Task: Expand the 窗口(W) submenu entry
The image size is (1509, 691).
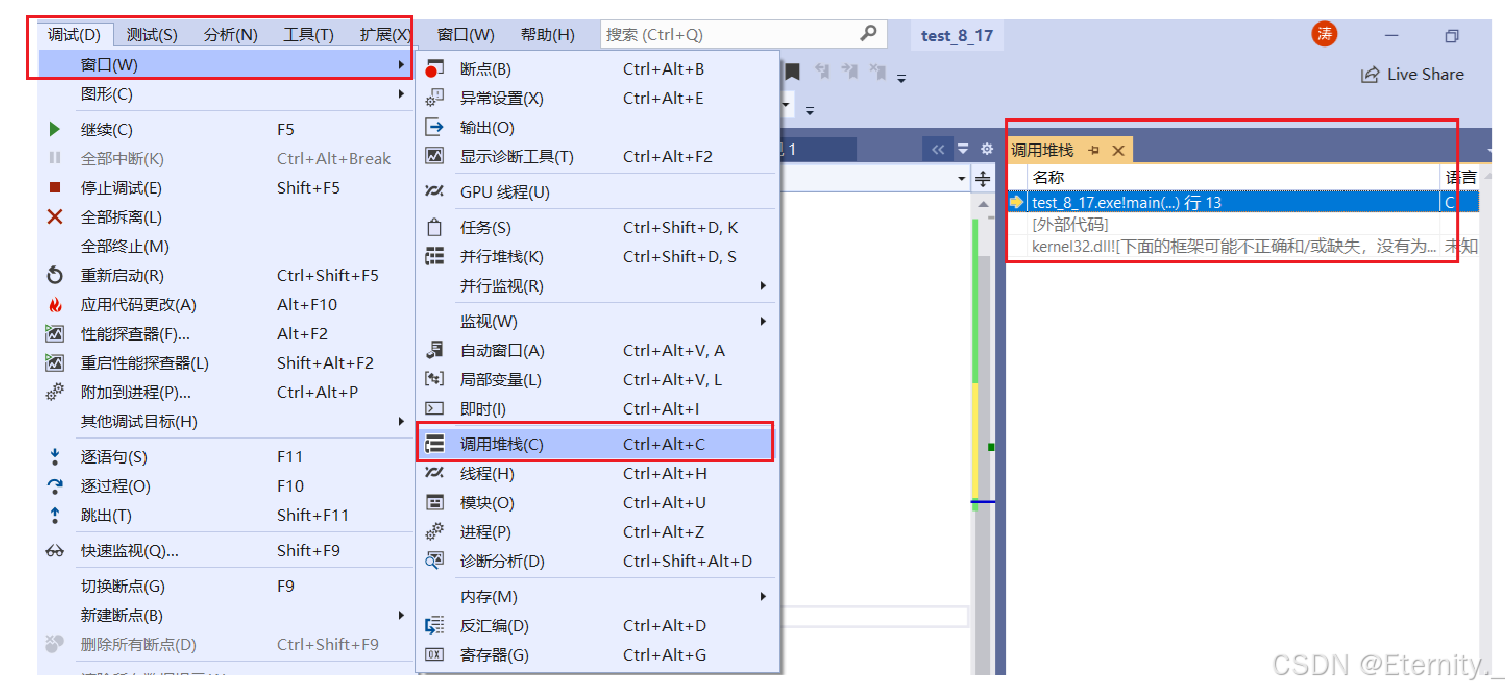Action: pos(226,65)
